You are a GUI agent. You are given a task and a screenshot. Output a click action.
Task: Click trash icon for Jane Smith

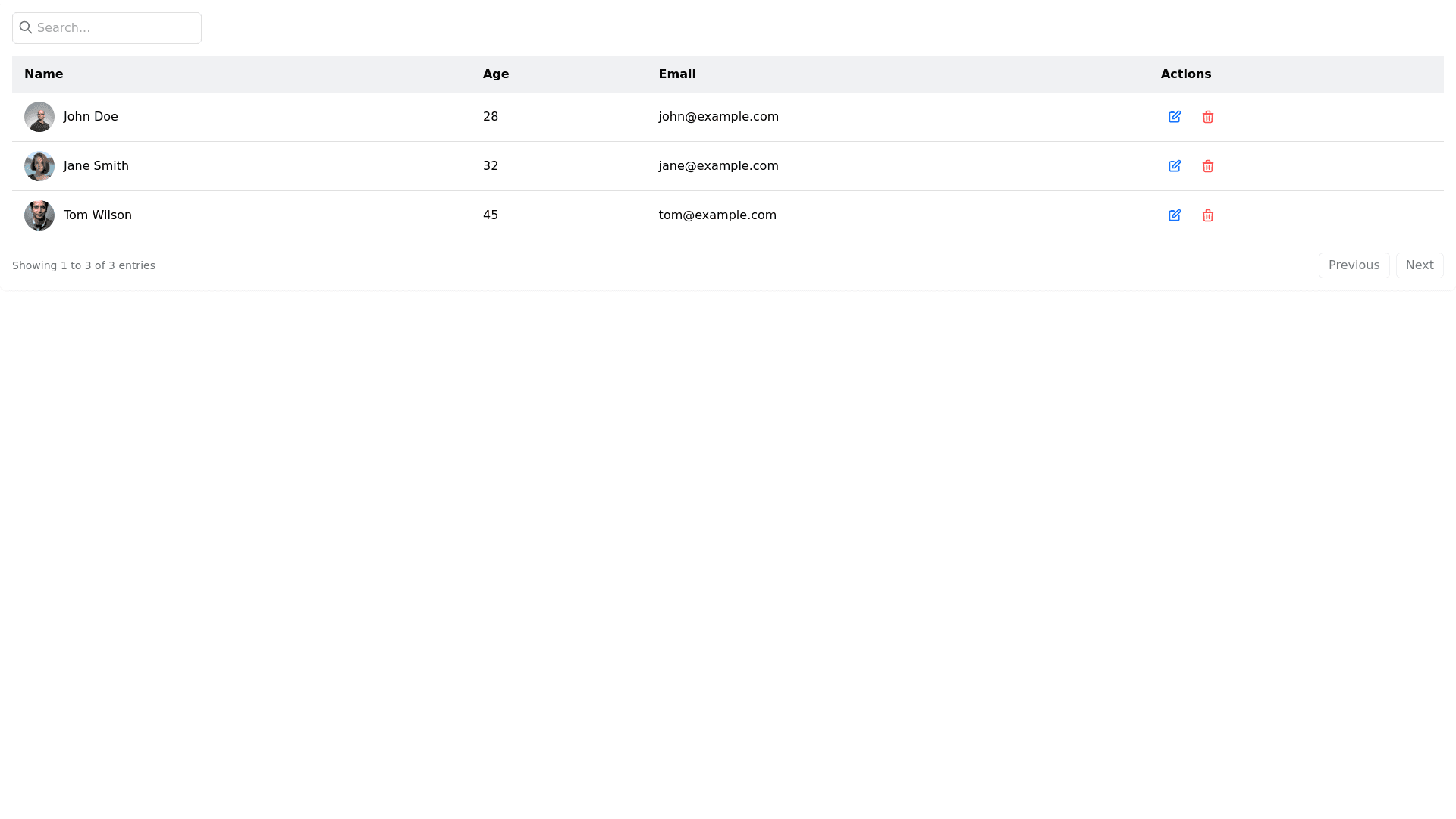pos(1207,166)
